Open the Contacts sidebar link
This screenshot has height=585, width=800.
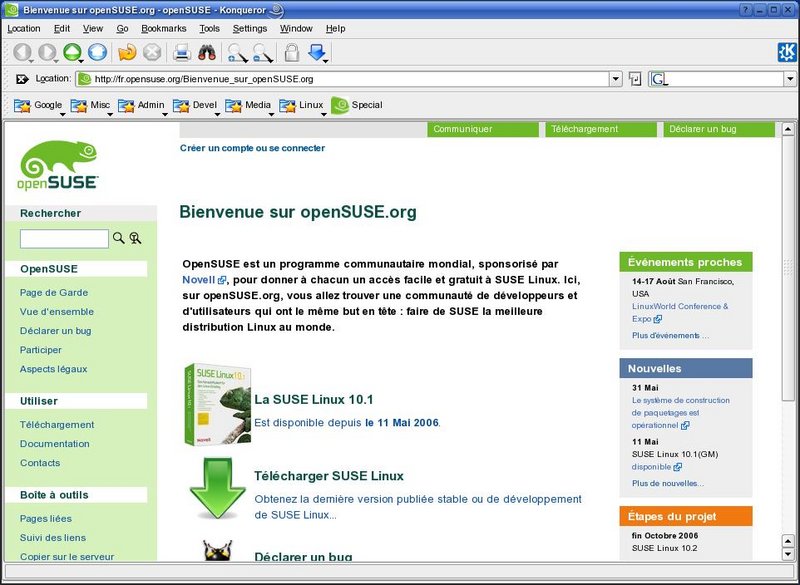pos(40,463)
